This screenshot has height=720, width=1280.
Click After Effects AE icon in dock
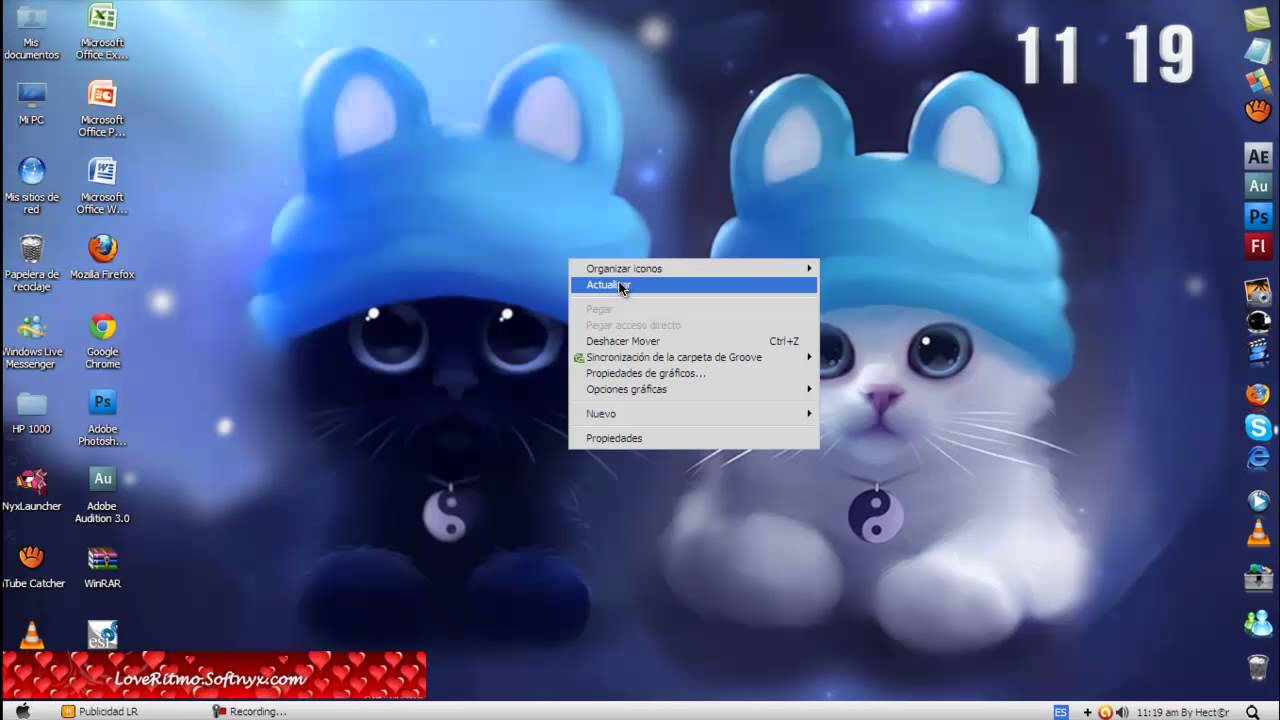point(1258,157)
